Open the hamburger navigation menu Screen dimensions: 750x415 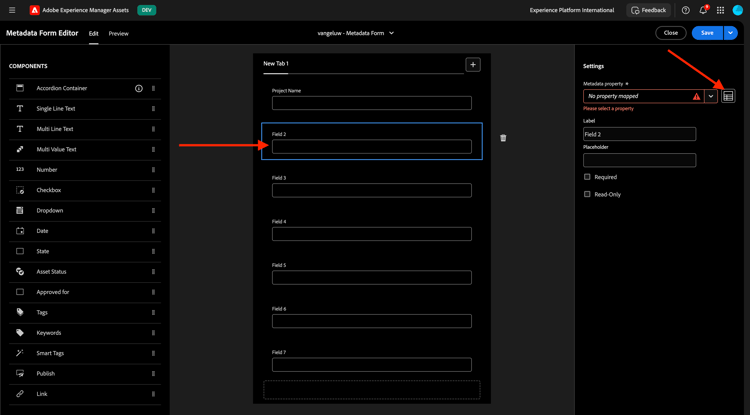[x=12, y=10]
